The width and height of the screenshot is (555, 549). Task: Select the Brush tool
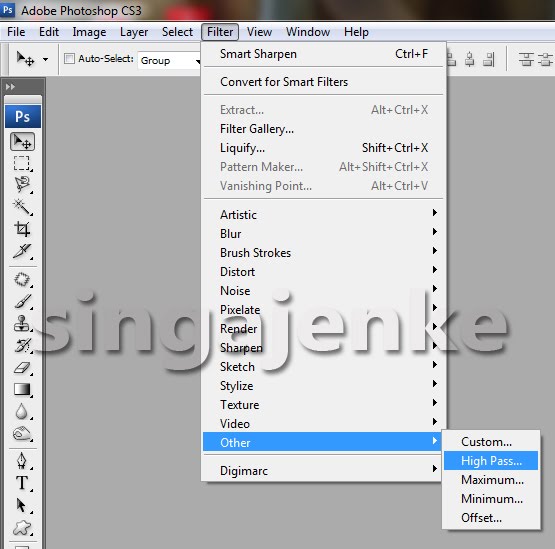pos(22,301)
